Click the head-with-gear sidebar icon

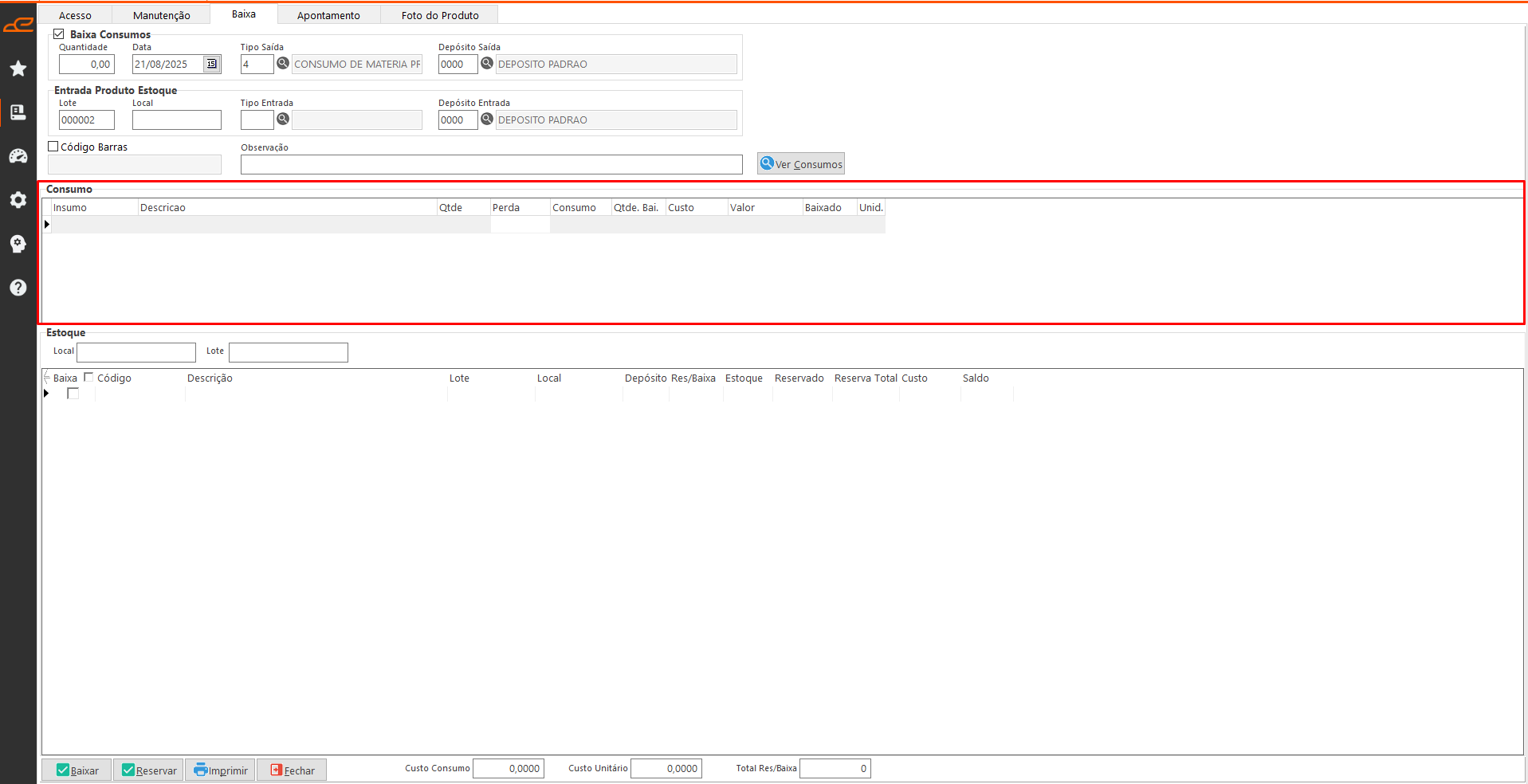pyautogui.click(x=18, y=244)
